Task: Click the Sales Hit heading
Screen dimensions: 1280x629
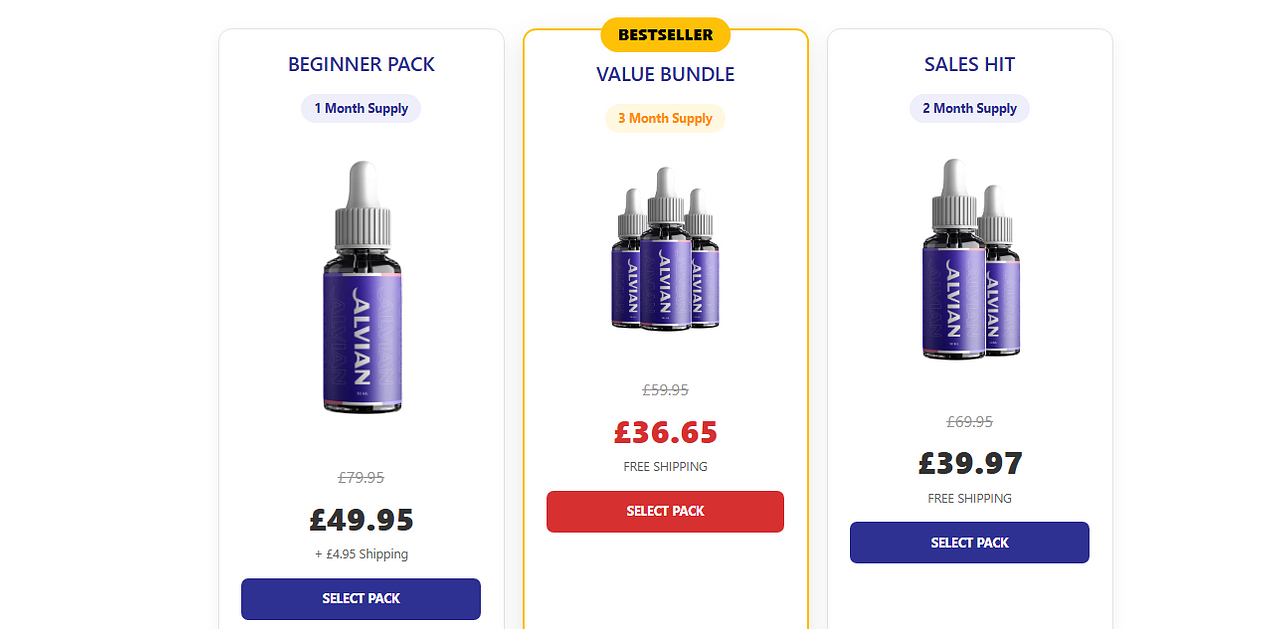Action: tap(969, 65)
